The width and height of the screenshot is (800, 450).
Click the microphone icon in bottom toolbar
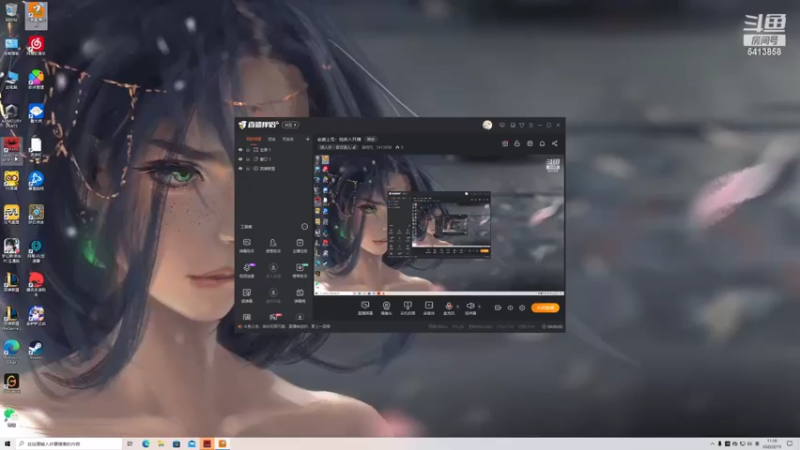click(448, 308)
